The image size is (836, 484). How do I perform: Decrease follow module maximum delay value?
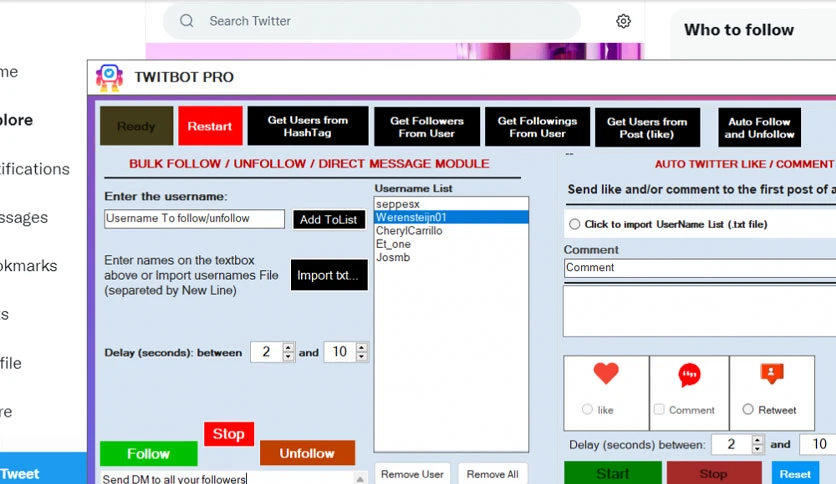[x=361, y=357]
